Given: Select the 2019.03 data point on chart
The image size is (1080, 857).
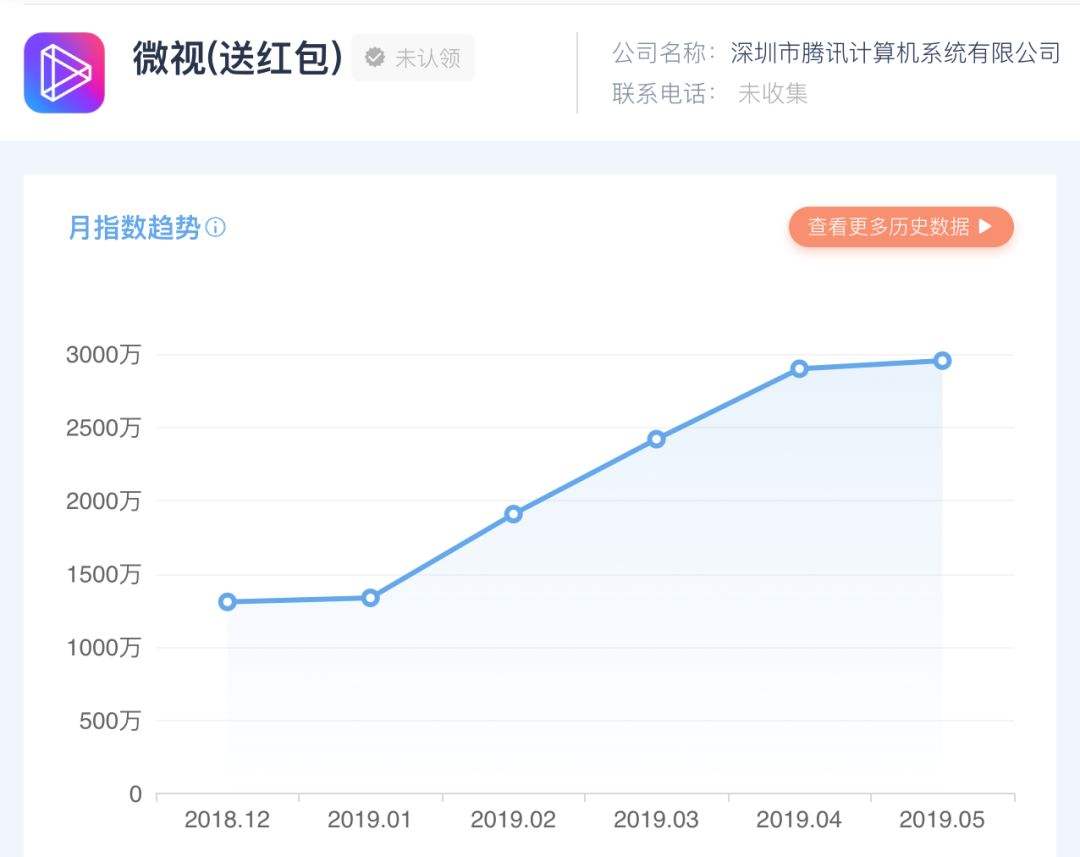Looking at the screenshot, I should 656,439.
